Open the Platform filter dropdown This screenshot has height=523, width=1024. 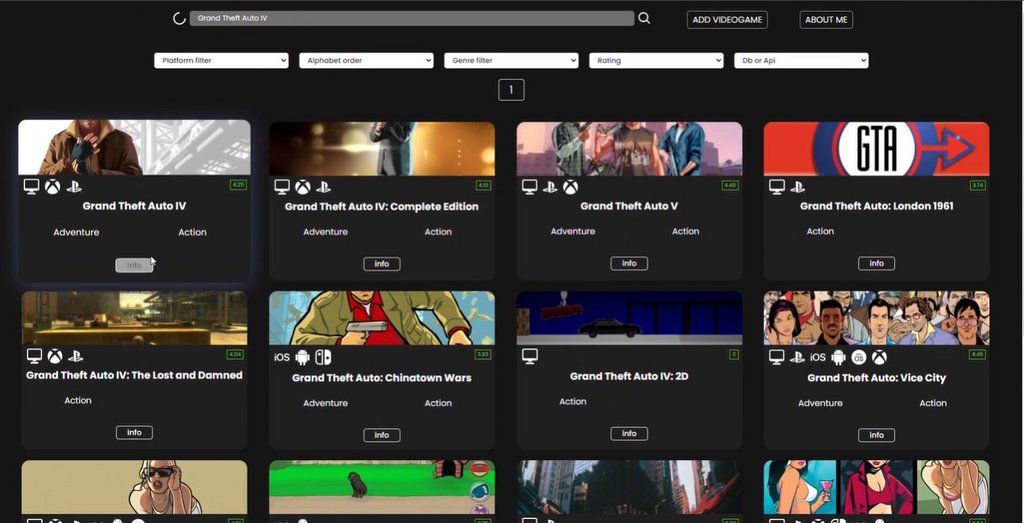click(221, 60)
